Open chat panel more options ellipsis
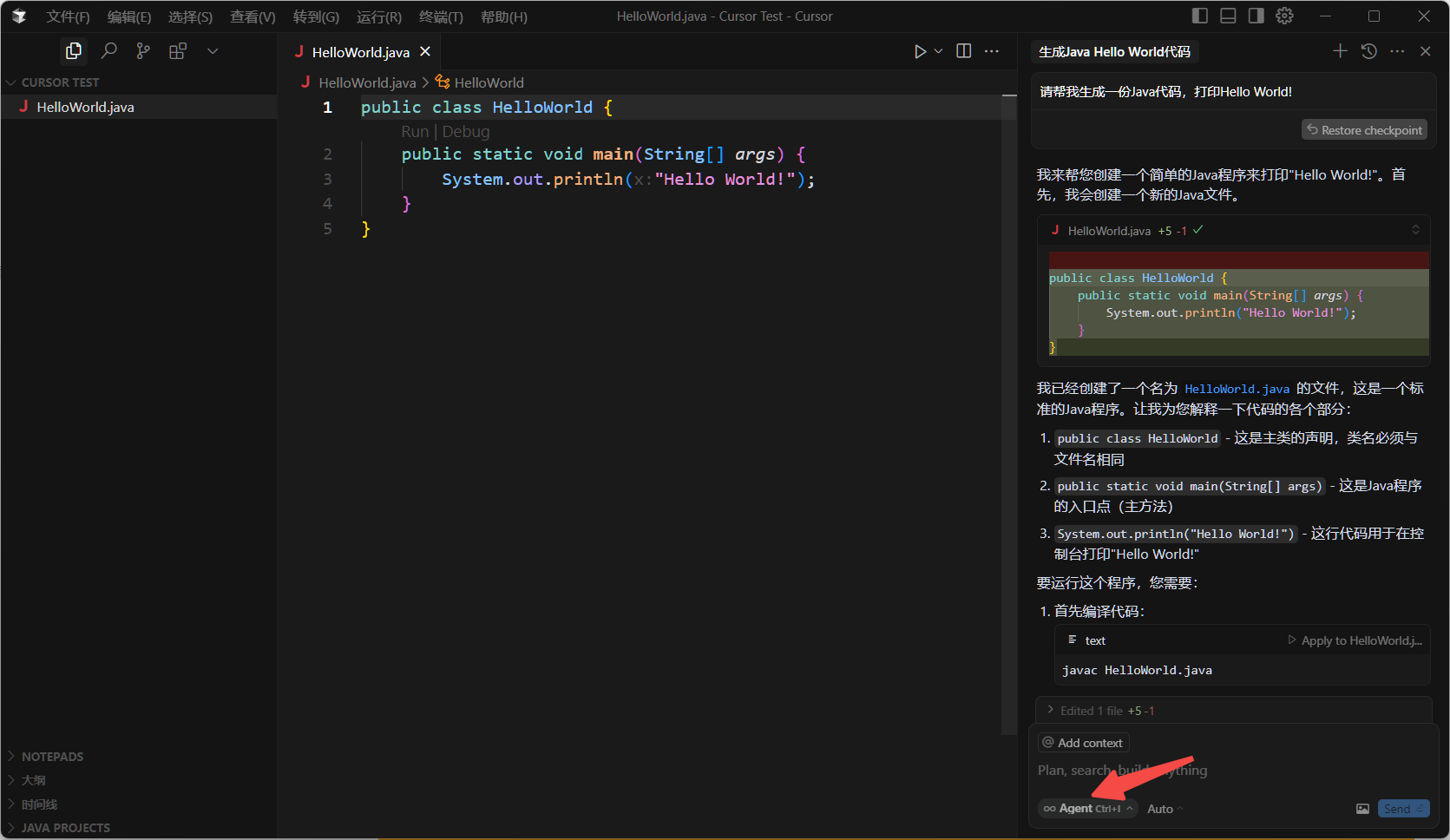The width and height of the screenshot is (1450, 840). tap(1397, 51)
